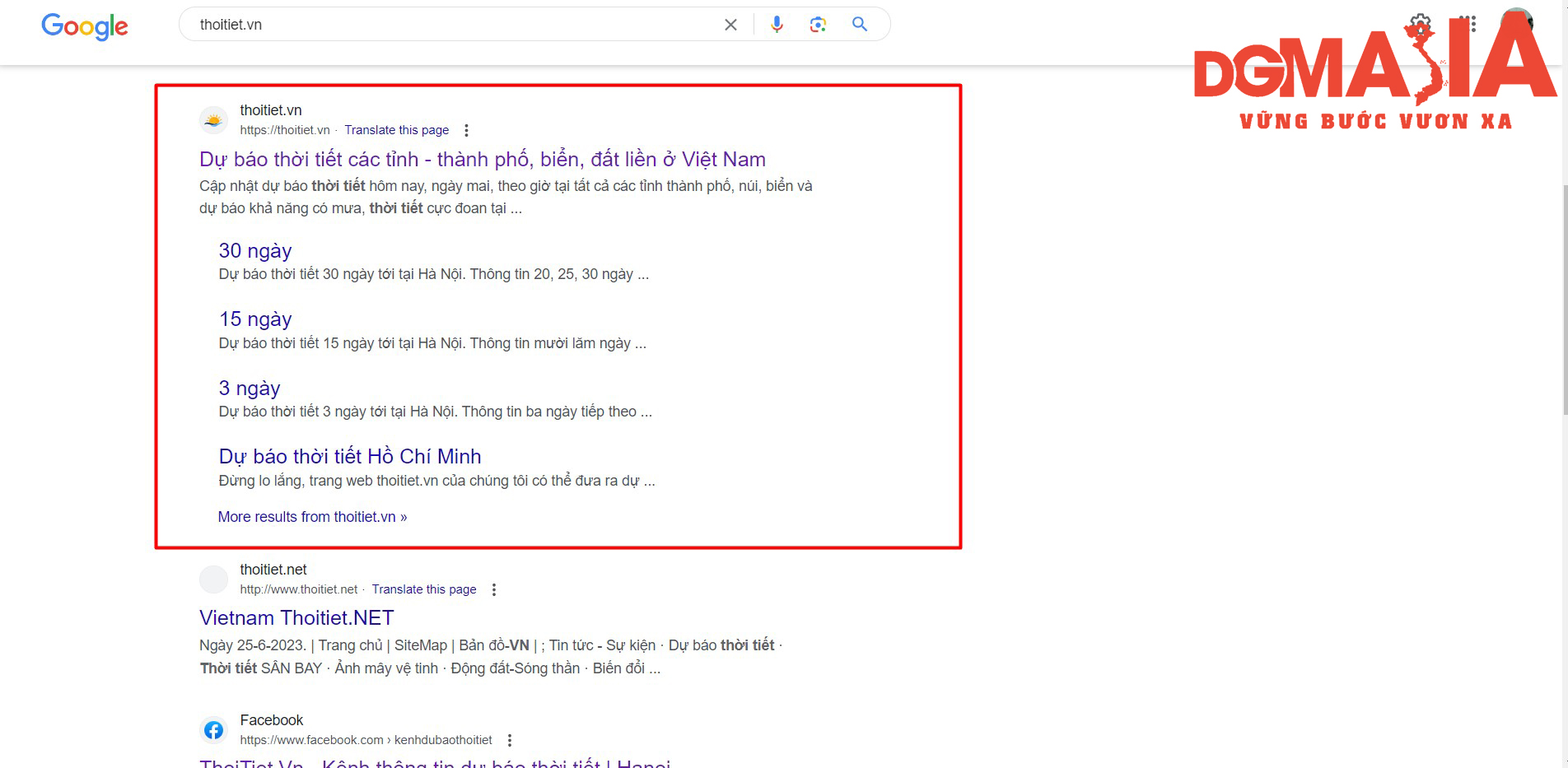Click the http://www.thoitiet.net URL text
Viewport: 1568px width, 768px height.
click(x=299, y=589)
